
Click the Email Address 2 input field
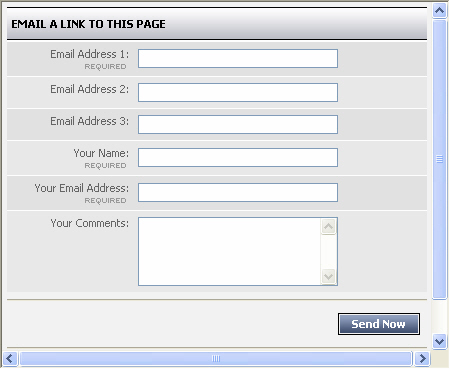(238, 93)
